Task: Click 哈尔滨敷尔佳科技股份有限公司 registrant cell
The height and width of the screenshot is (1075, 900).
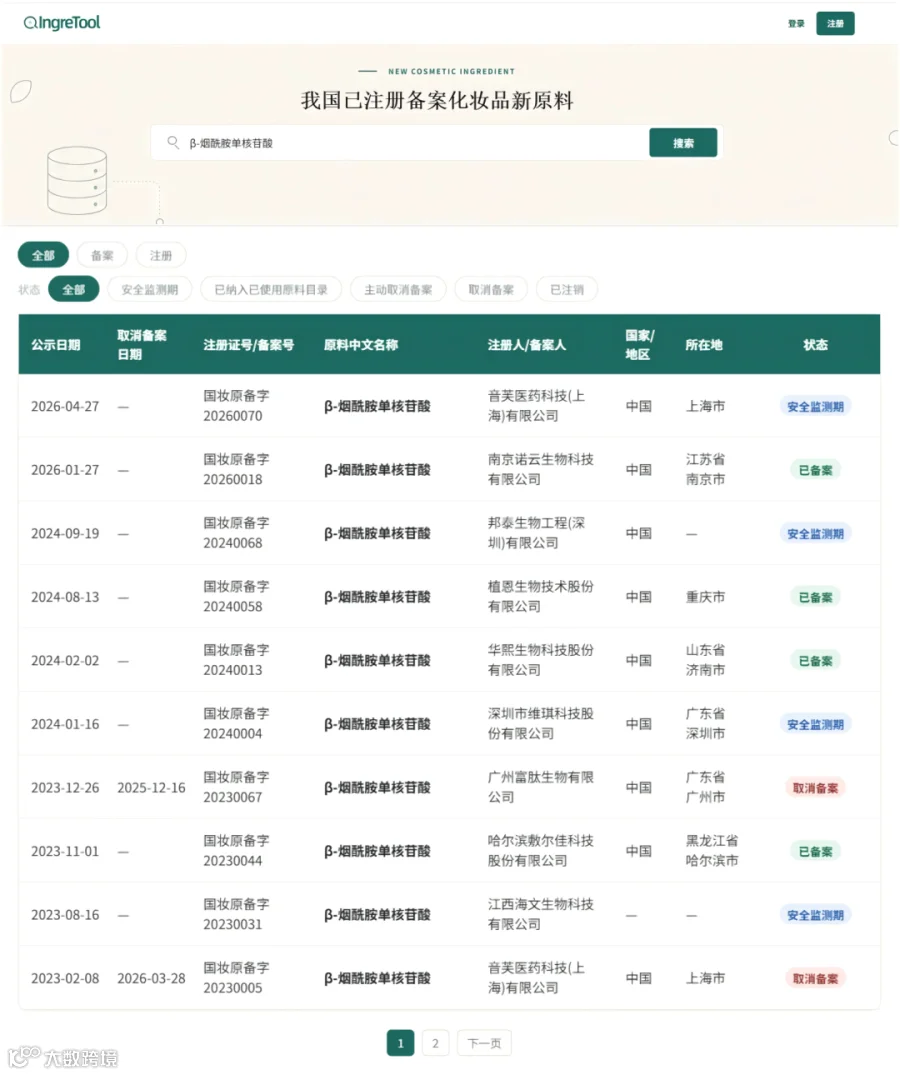Action: 540,850
